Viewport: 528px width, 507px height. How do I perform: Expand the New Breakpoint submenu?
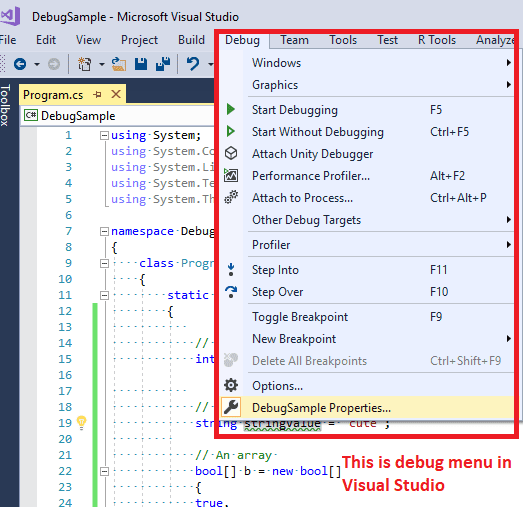click(x=367, y=339)
